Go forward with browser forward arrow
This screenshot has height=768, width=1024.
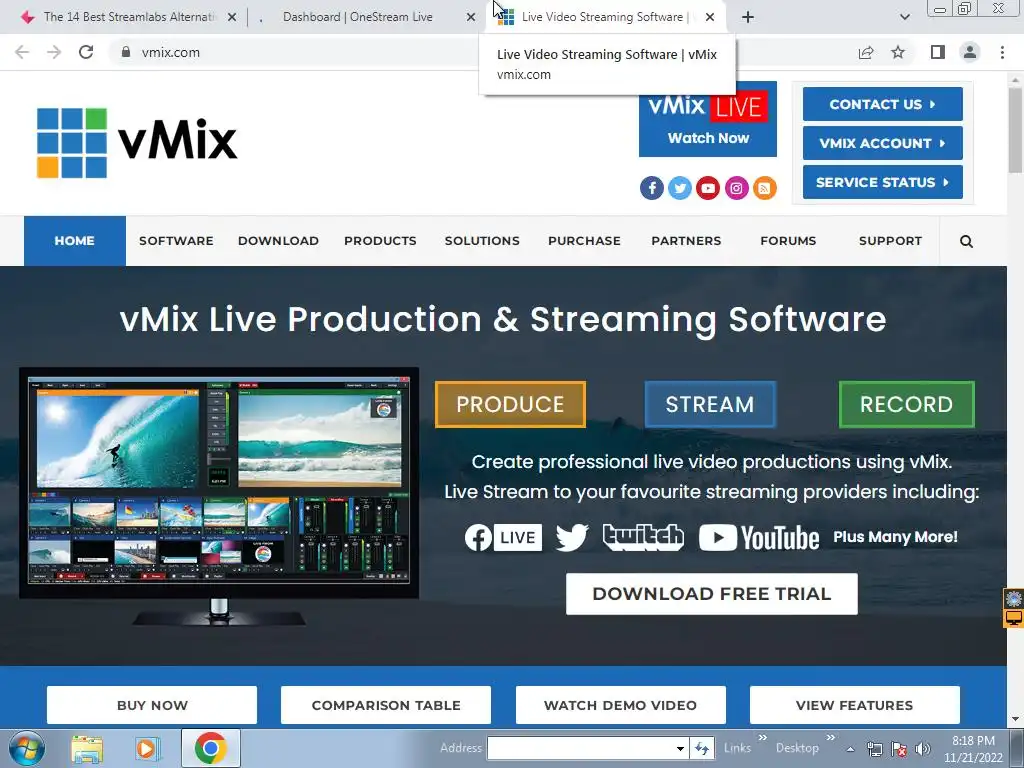click(54, 52)
